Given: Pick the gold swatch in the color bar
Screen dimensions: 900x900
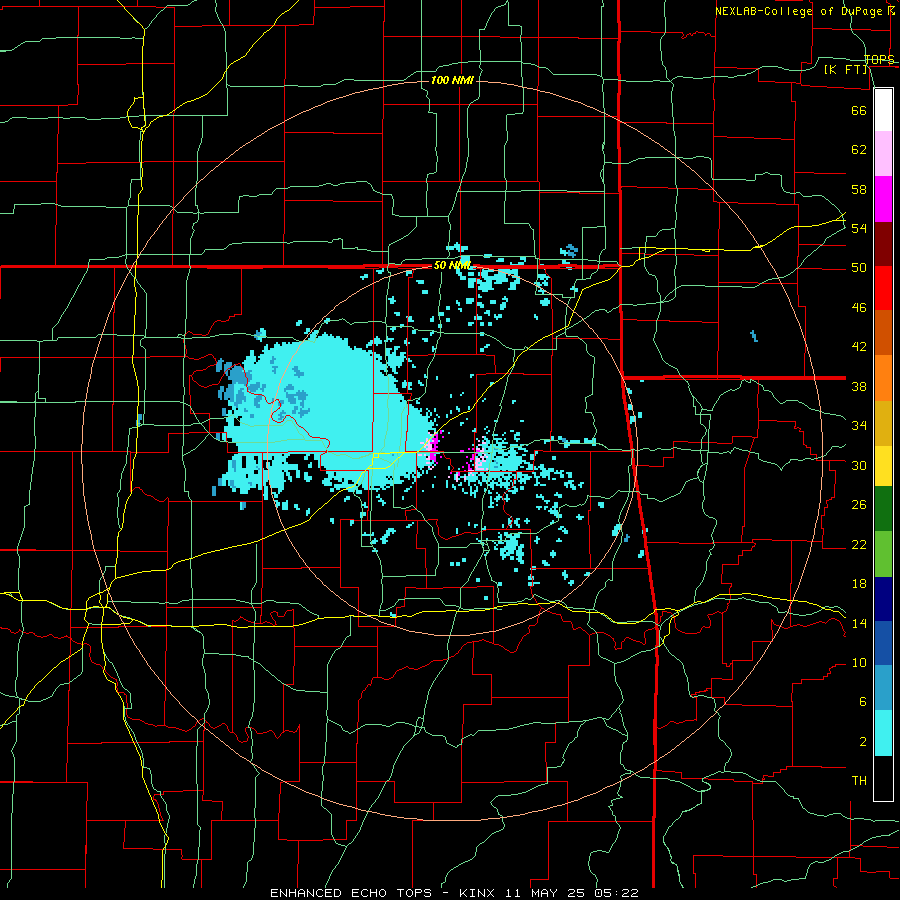Looking at the screenshot, I should [883, 422].
